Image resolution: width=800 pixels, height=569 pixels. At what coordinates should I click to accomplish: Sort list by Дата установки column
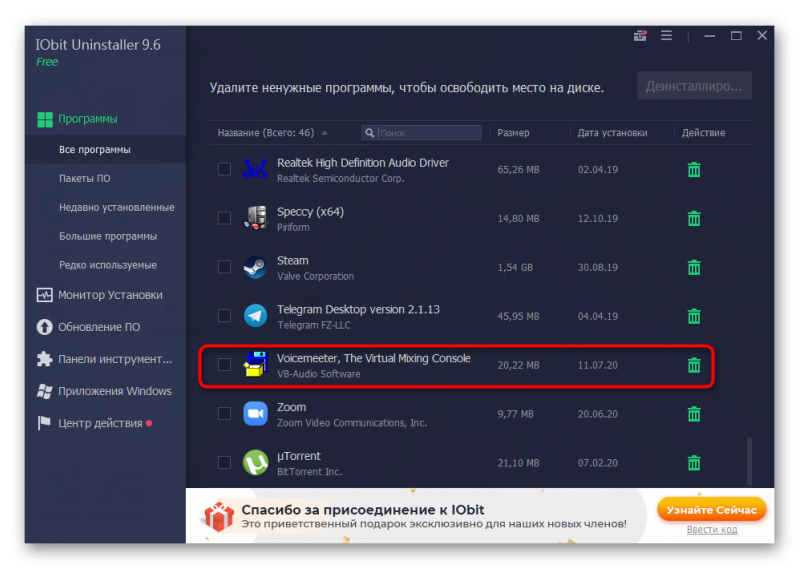612,133
